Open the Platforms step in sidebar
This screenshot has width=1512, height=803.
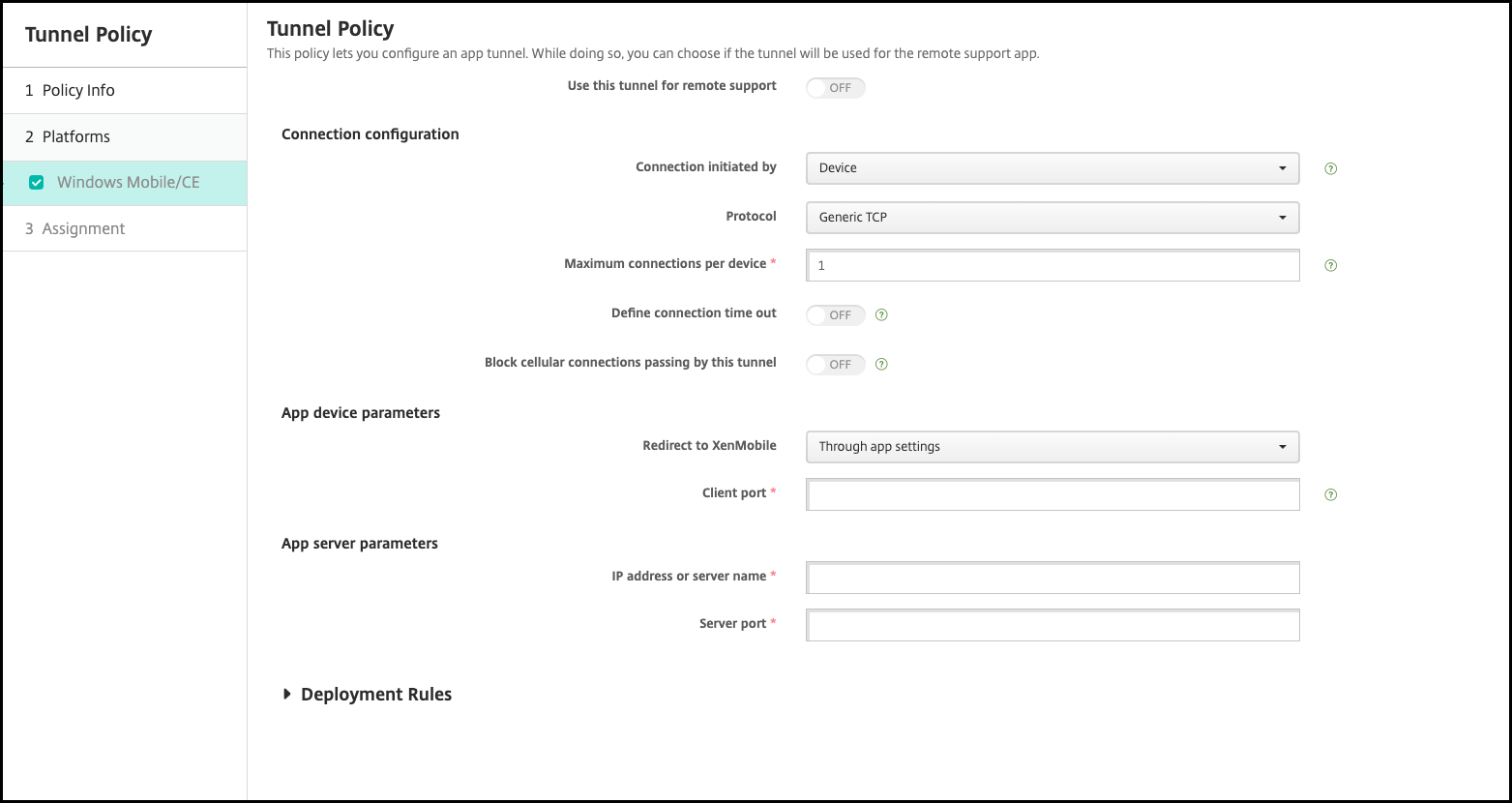point(75,136)
